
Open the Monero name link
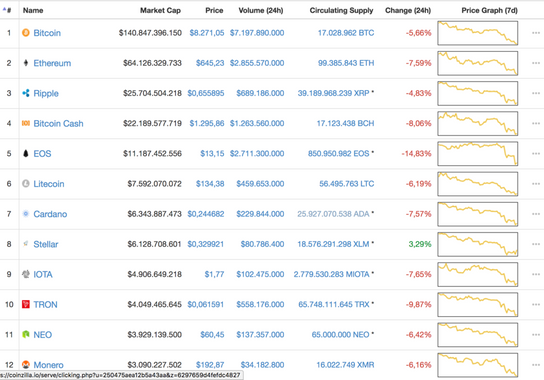click(x=48, y=365)
